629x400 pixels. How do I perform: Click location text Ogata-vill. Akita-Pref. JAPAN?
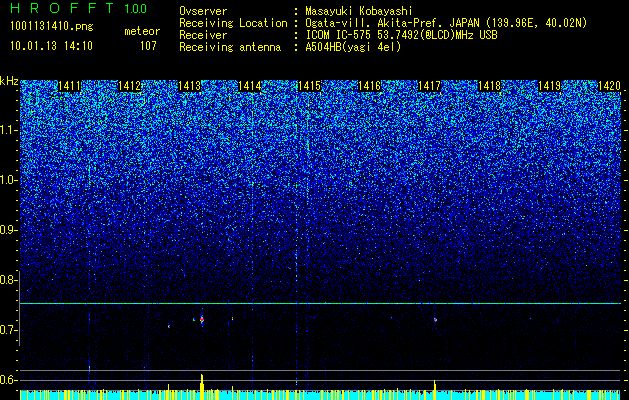pos(392,23)
